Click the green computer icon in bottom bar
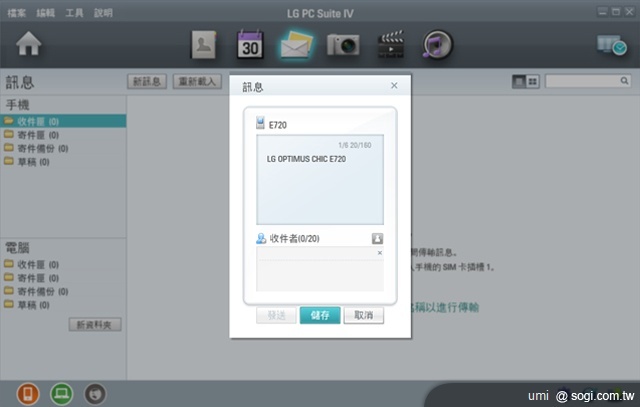Viewport: 640px width, 407px height. (62, 394)
